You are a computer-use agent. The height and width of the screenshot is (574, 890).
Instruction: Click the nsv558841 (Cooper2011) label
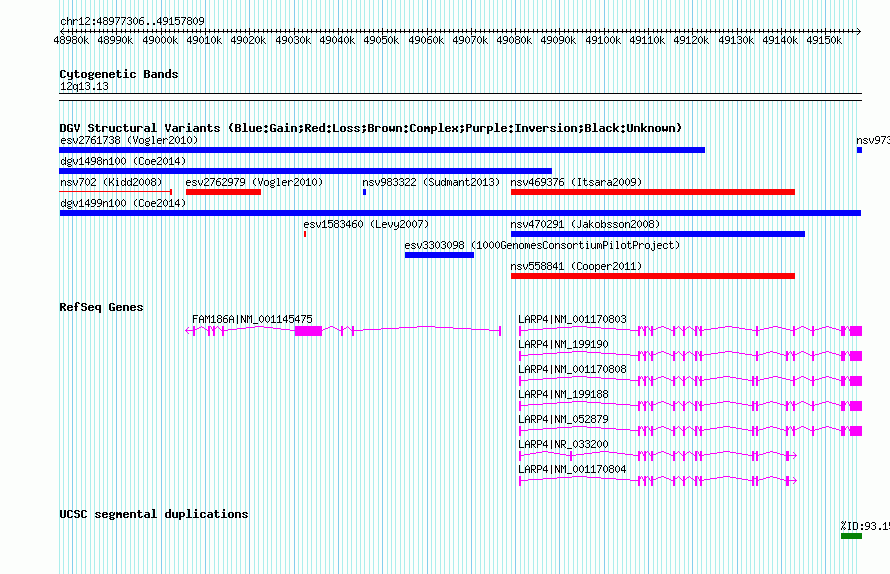576,266
